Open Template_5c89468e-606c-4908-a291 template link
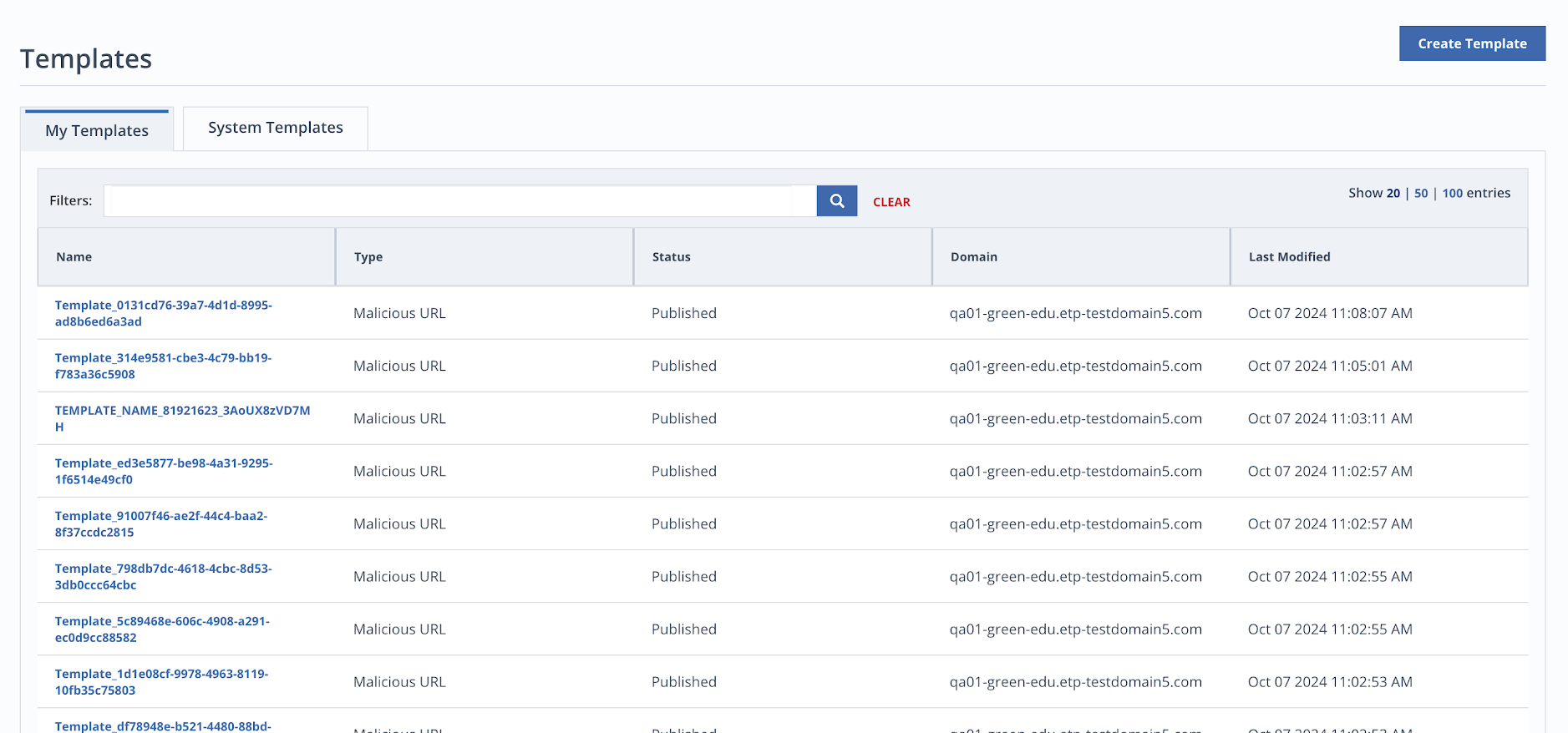1568x733 pixels. (x=162, y=629)
